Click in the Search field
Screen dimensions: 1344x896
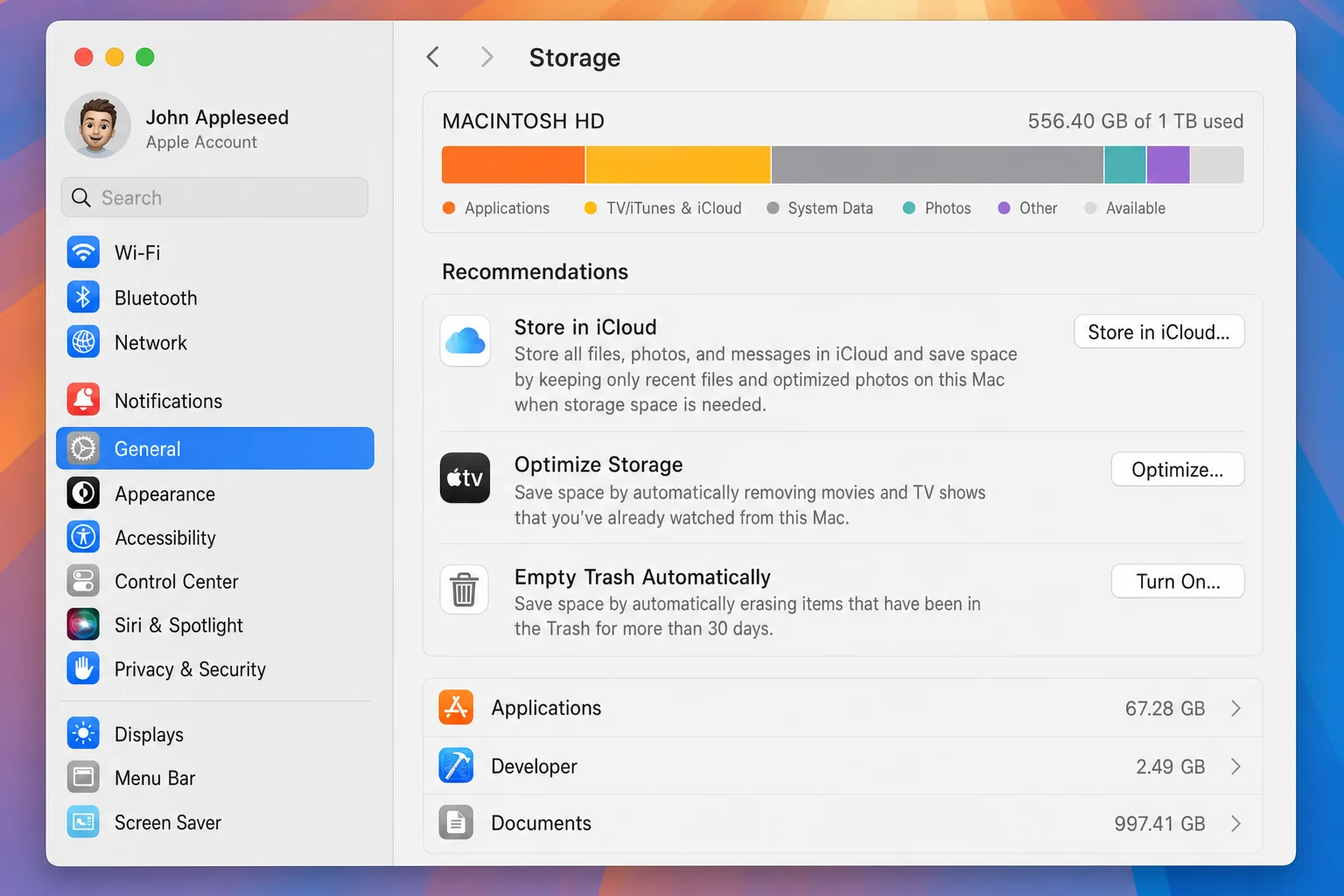point(214,198)
